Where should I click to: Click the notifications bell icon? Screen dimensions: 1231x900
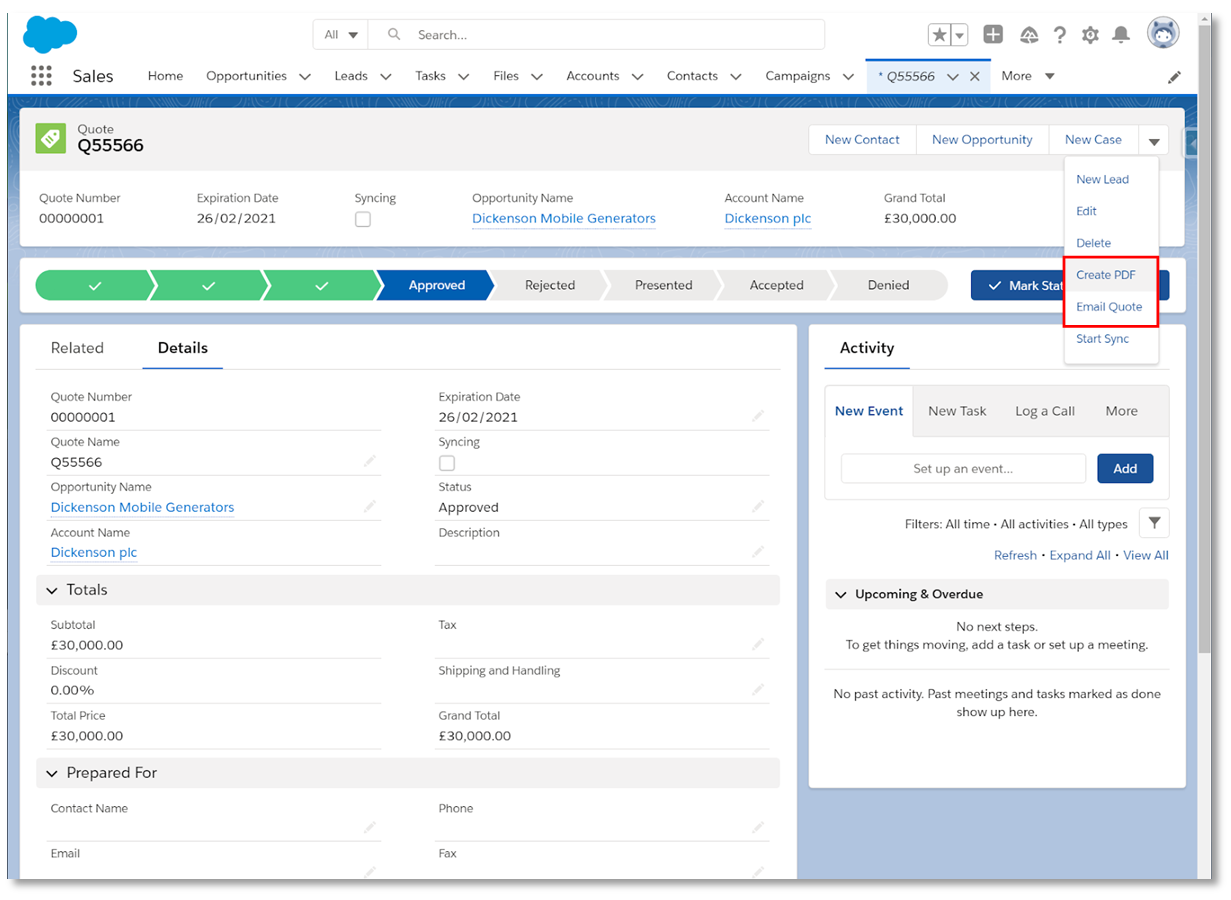[1121, 35]
